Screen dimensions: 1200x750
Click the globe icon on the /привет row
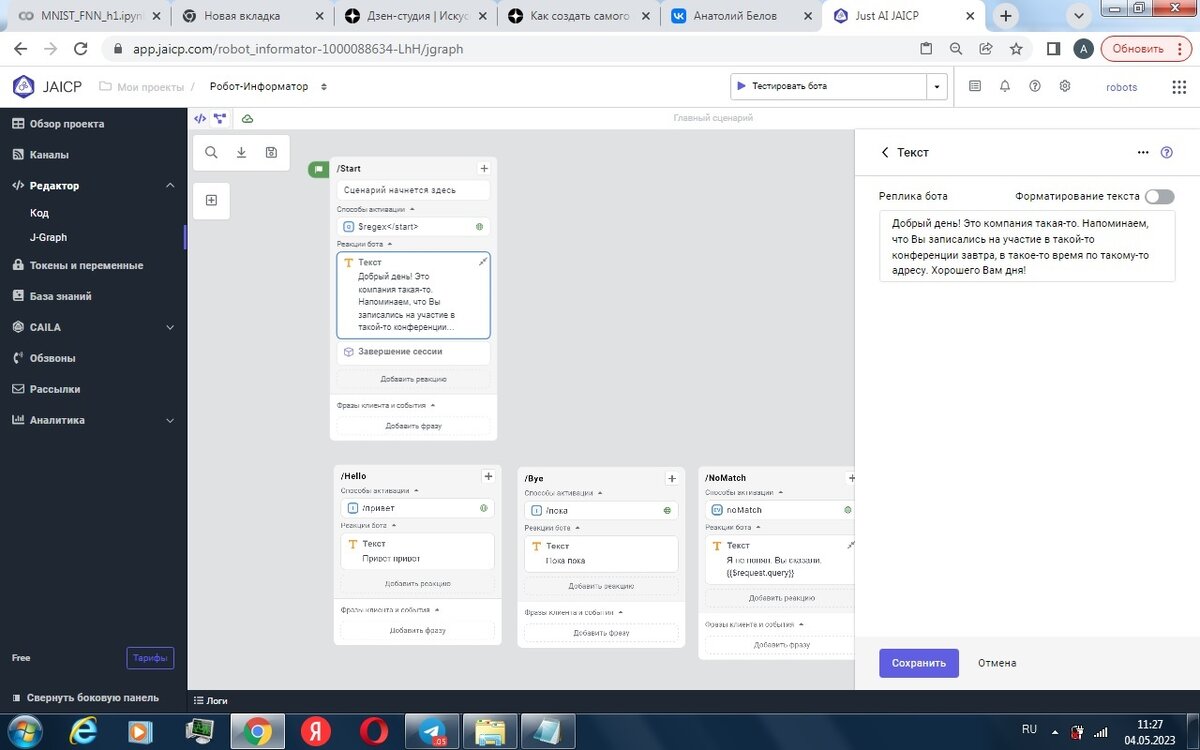coord(483,508)
